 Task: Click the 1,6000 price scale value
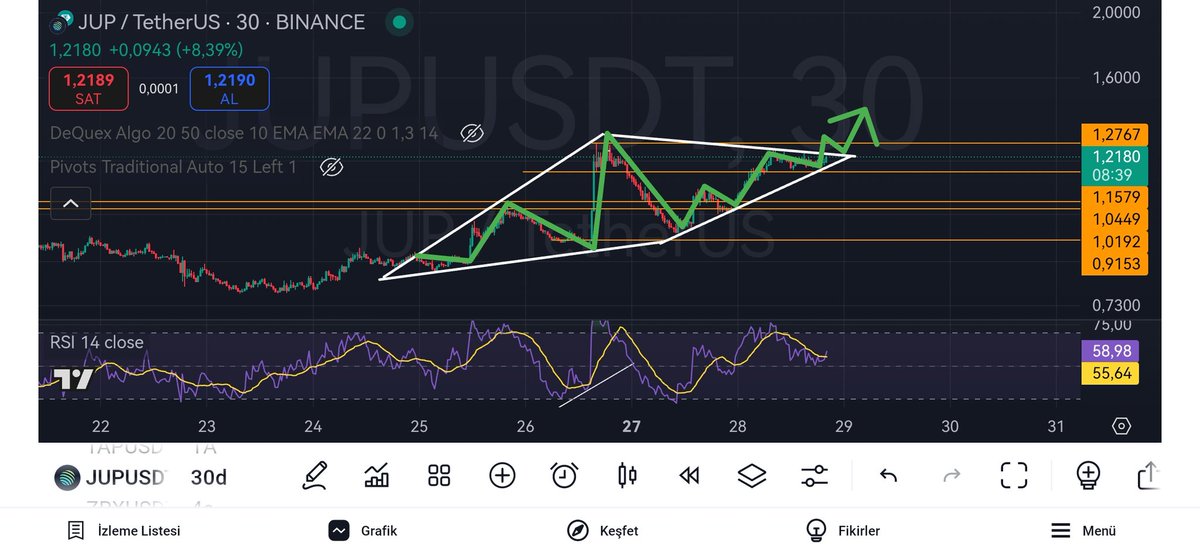pyautogui.click(x=1116, y=78)
